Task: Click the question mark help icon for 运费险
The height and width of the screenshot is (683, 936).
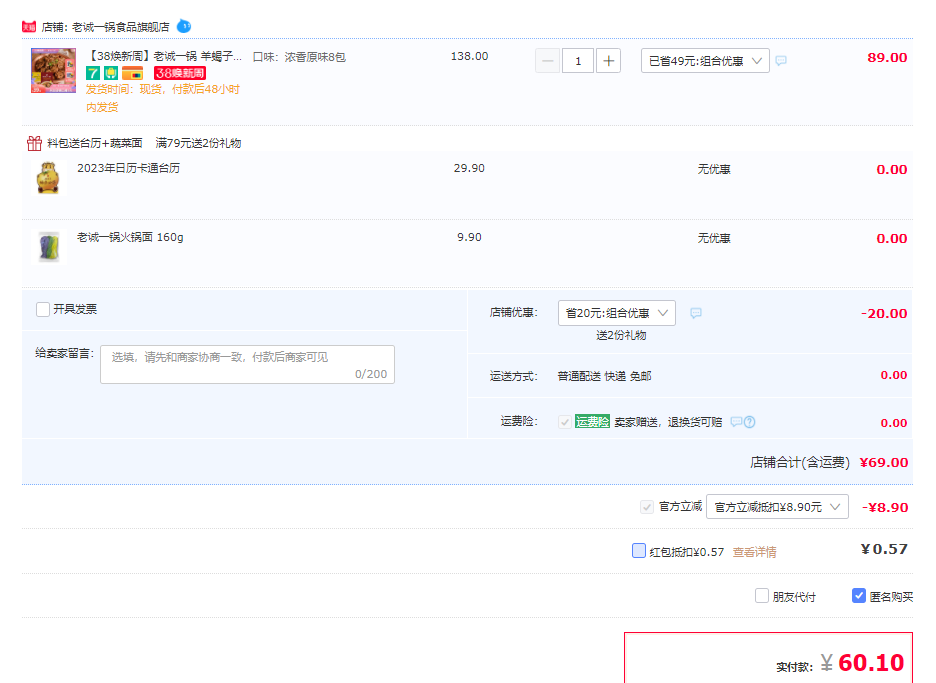Action: tap(750, 422)
